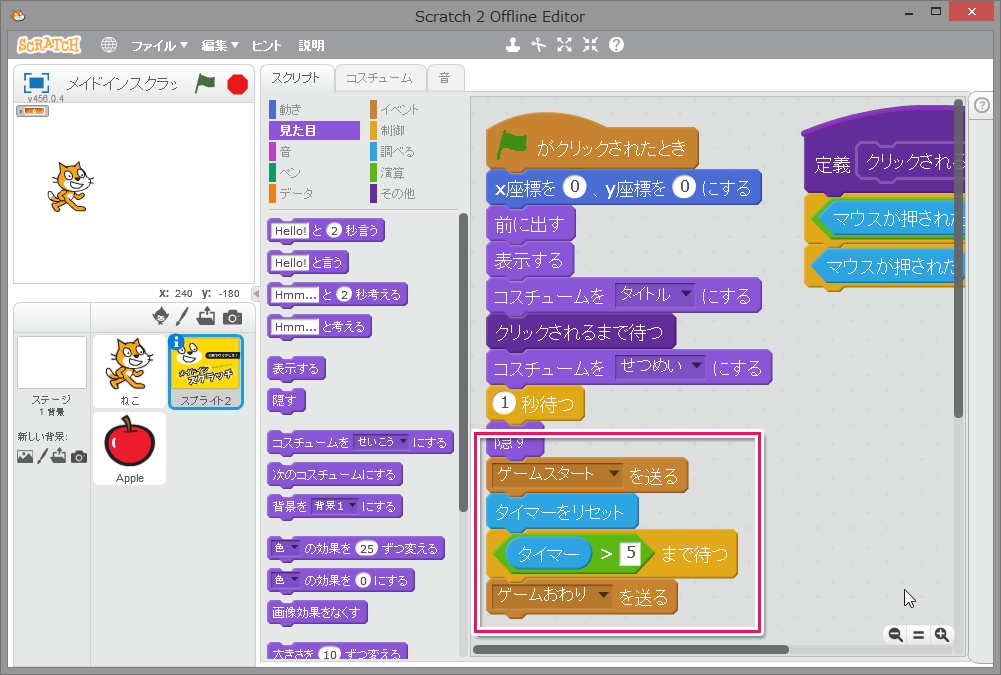The image size is (1001, 675).
Task: Reset scripts area zoom with equals icon
Action: tap(919, 634)
